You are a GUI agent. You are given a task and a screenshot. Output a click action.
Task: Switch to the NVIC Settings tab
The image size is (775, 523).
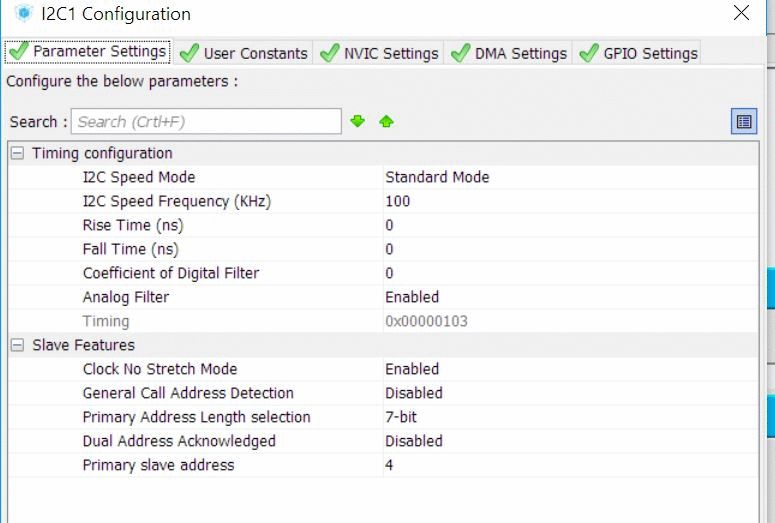[x=379, y=53]
